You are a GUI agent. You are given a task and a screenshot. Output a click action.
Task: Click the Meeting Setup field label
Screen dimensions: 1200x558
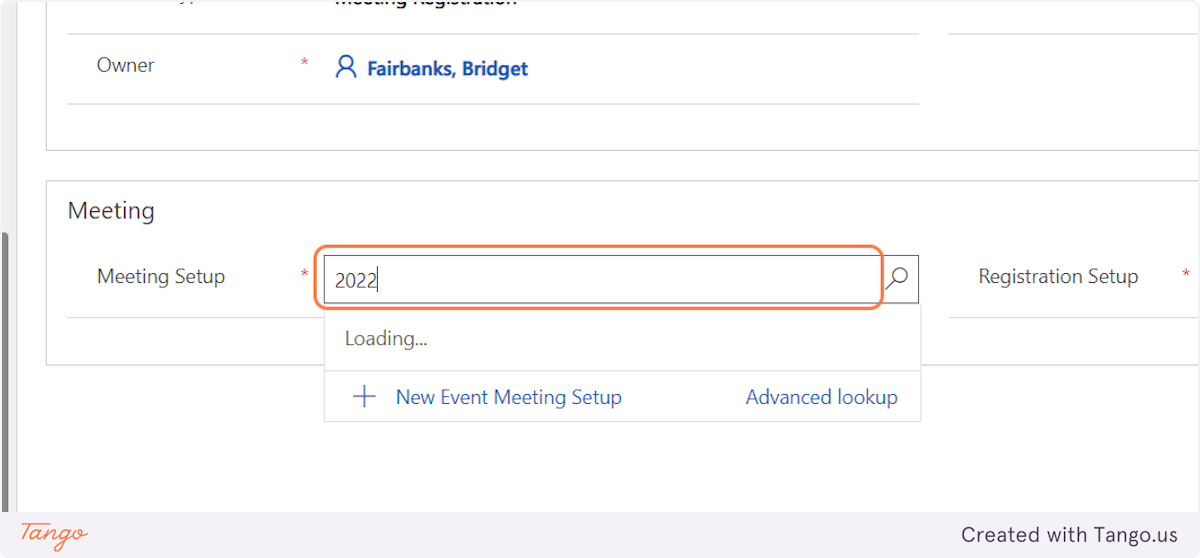[x=161, y=276]
